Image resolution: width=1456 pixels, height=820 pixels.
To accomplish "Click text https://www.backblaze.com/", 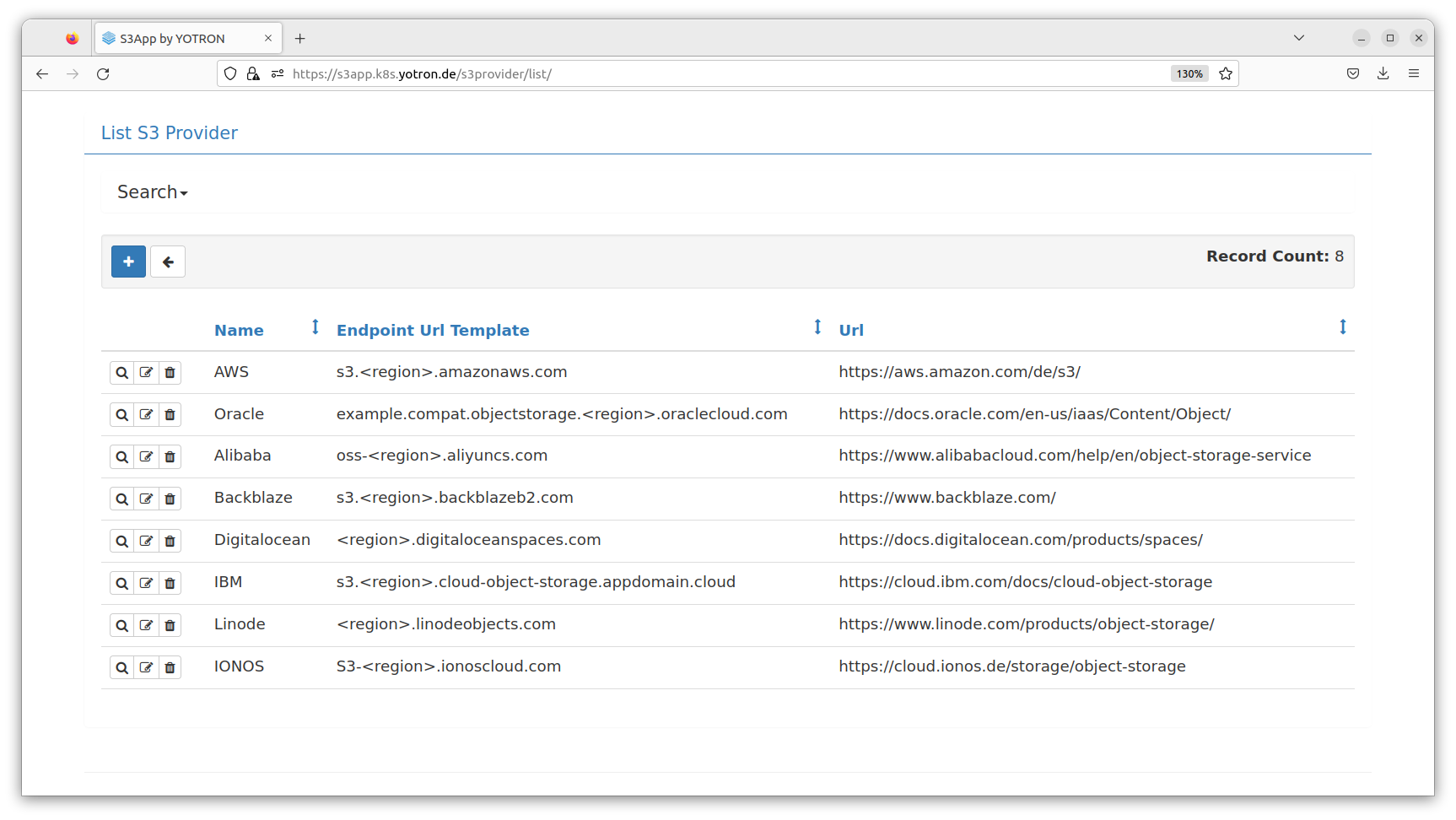I will (x=947, y=498).
